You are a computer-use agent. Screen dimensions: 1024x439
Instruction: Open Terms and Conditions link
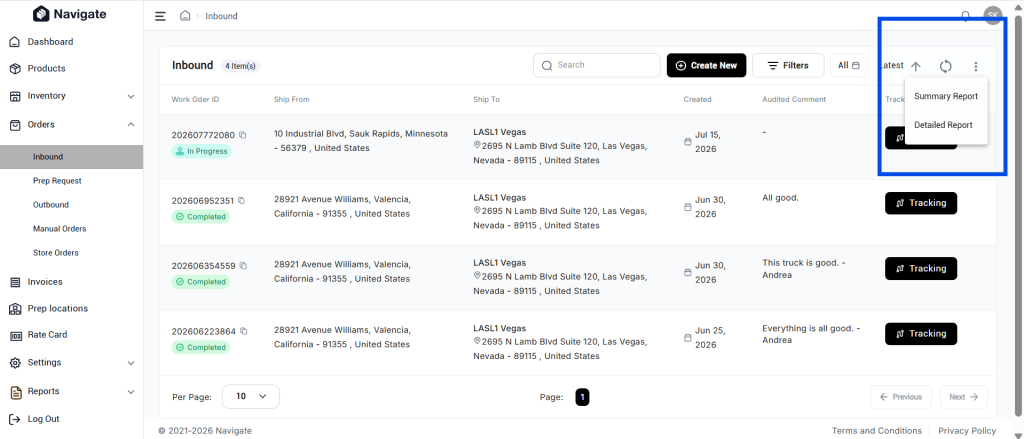point(876,431)
